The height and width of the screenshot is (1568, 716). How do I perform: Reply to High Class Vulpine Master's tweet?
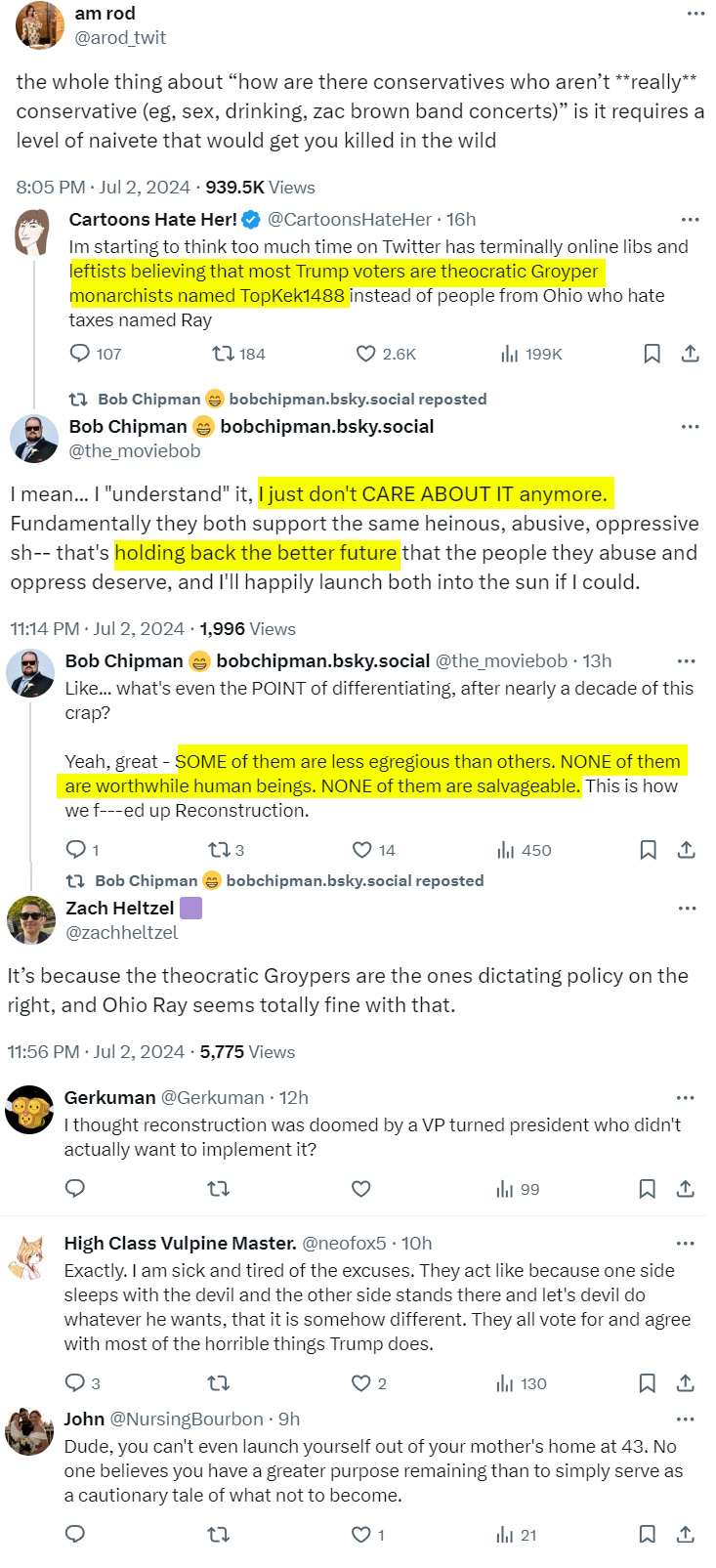[75, 1383]
